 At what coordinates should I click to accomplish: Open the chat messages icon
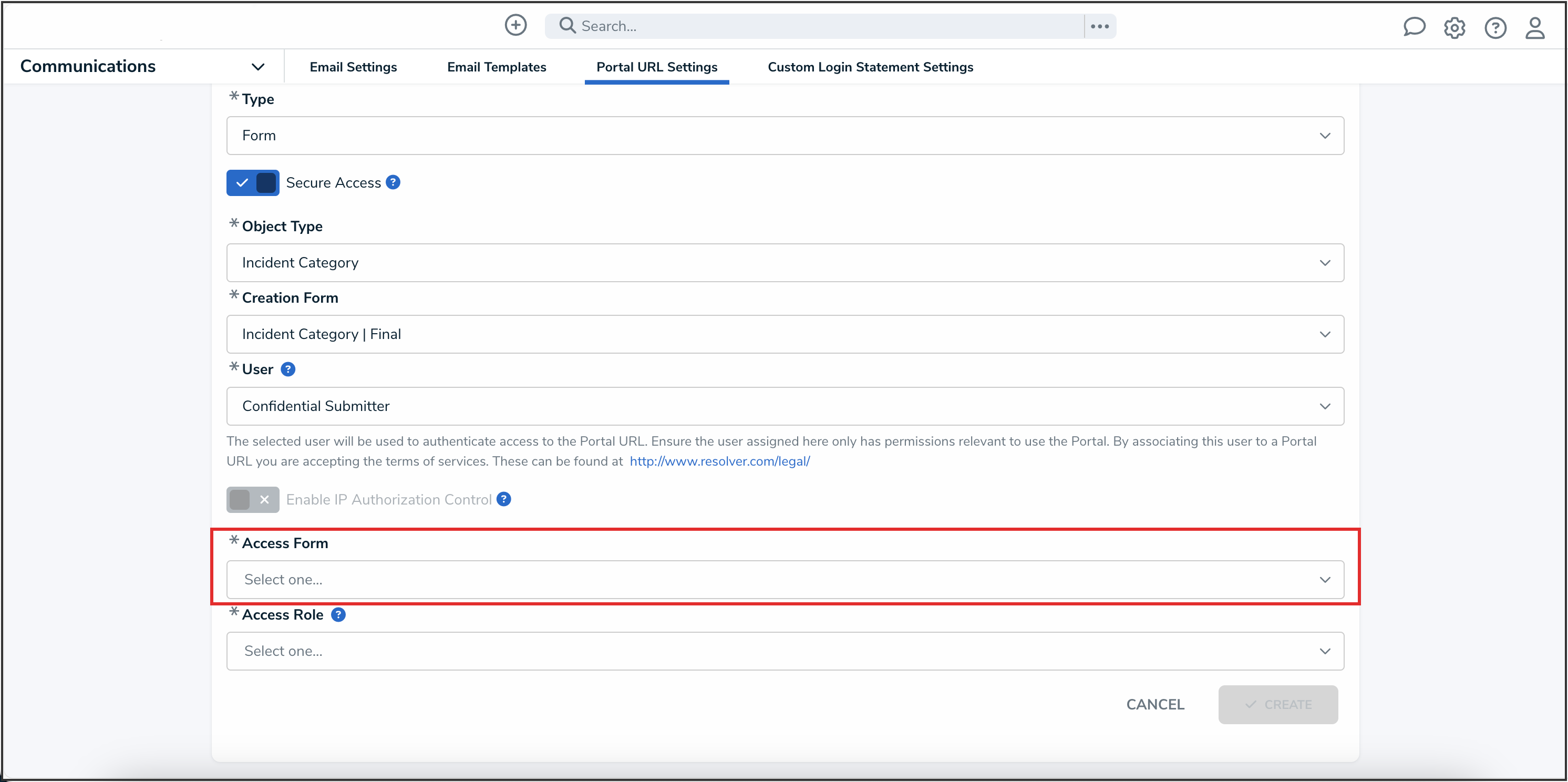pyautogui.click(x=1414, y=27)
